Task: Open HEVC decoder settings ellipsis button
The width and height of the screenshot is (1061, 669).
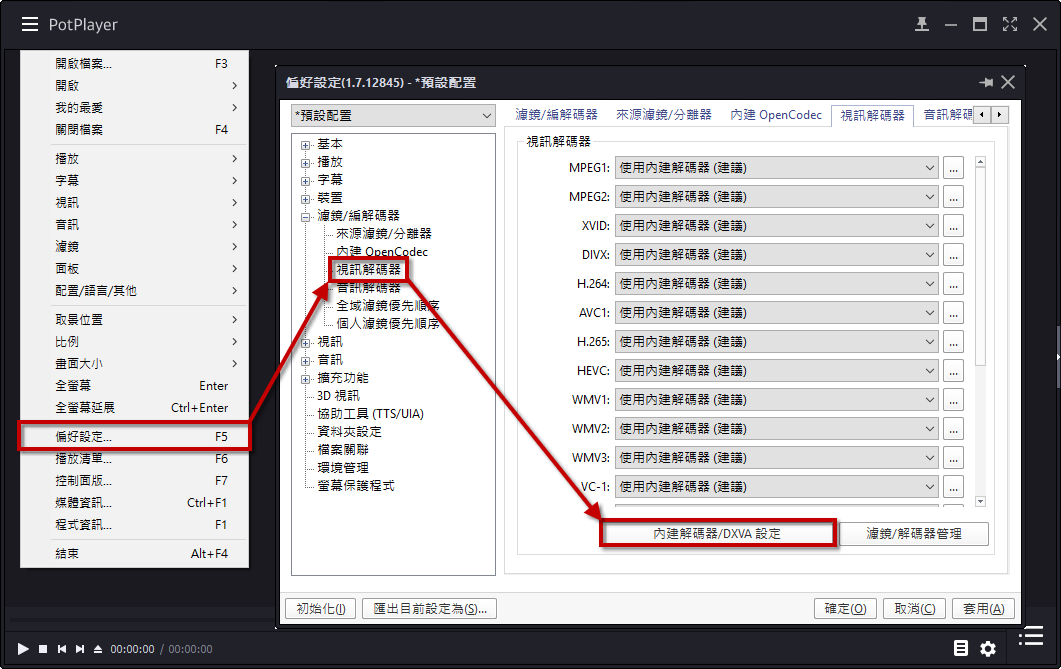Action: click(x=953, y=371)
